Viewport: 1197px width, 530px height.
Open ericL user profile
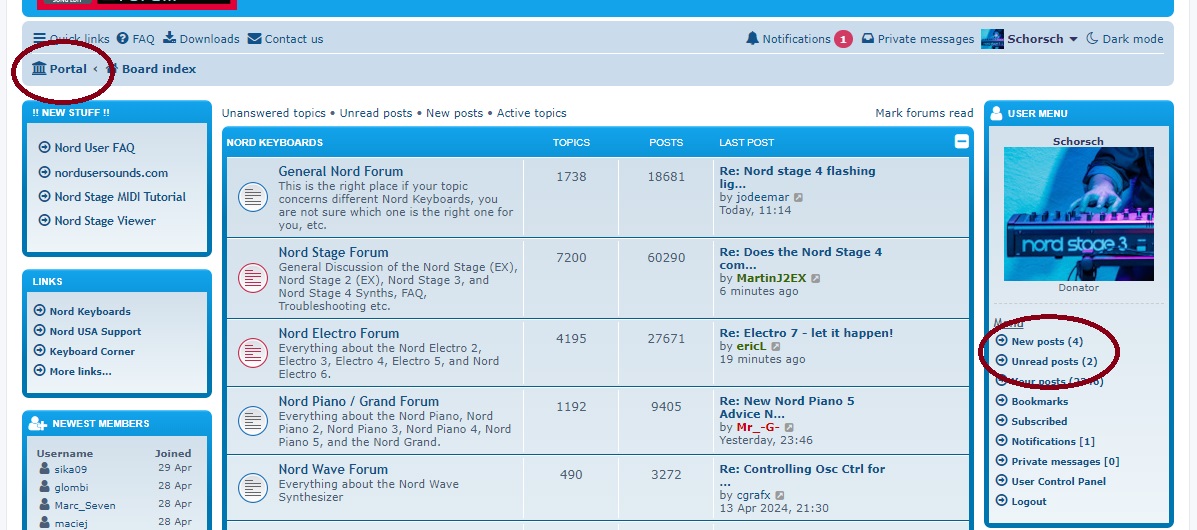pyautogui.click(x=751, y=346)
